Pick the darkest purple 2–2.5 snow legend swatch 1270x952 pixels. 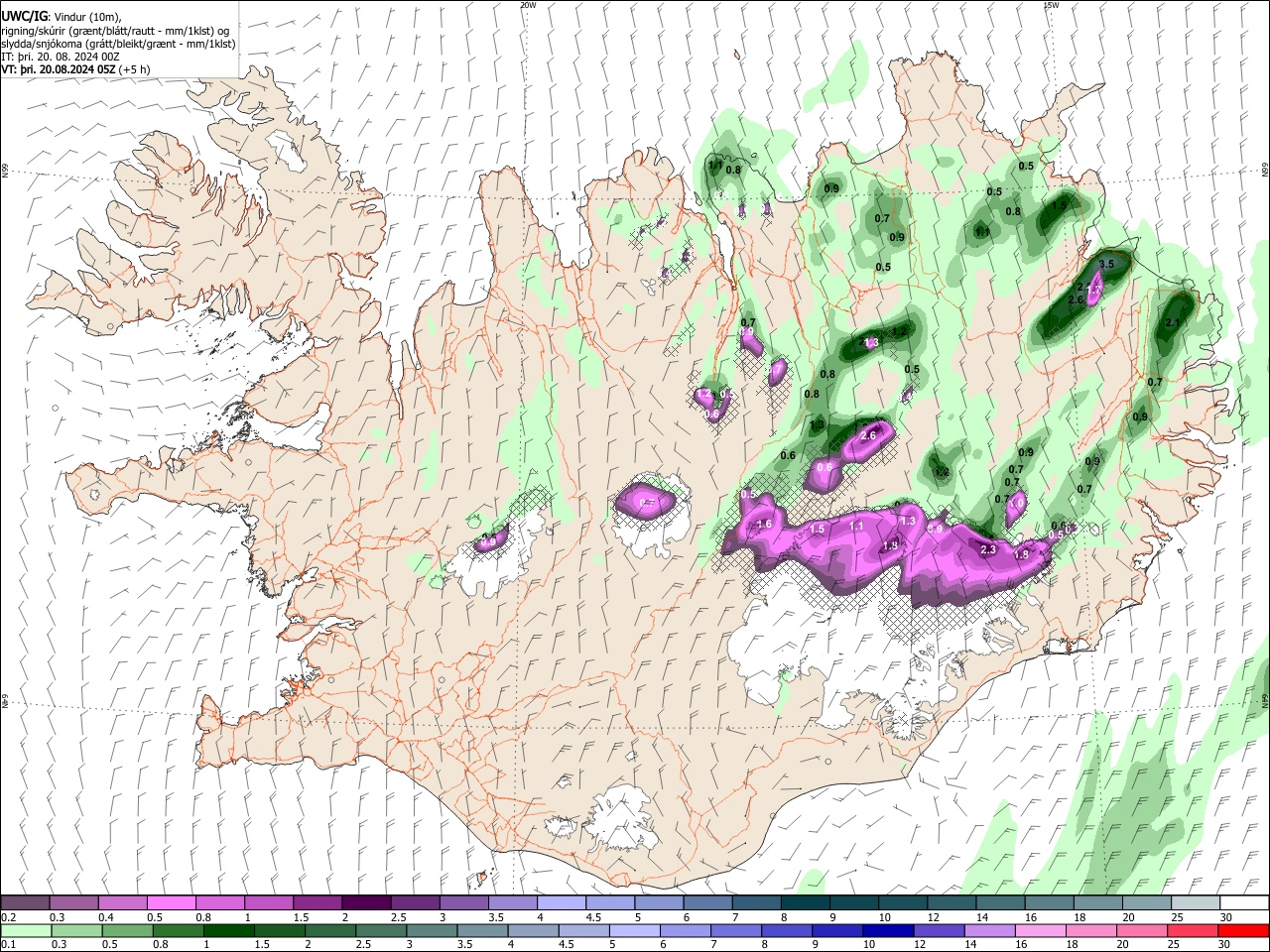[x=367, y=902]
